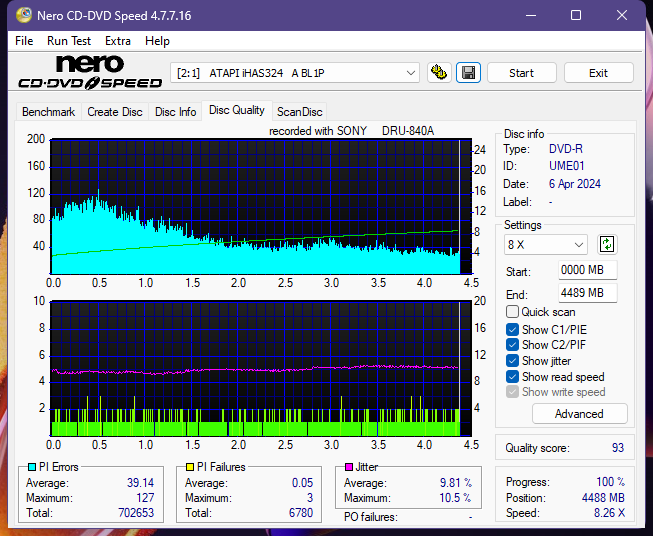Screen dimensions: 653x536
Task: Open the Help menu
Action: tap(157, 41)
